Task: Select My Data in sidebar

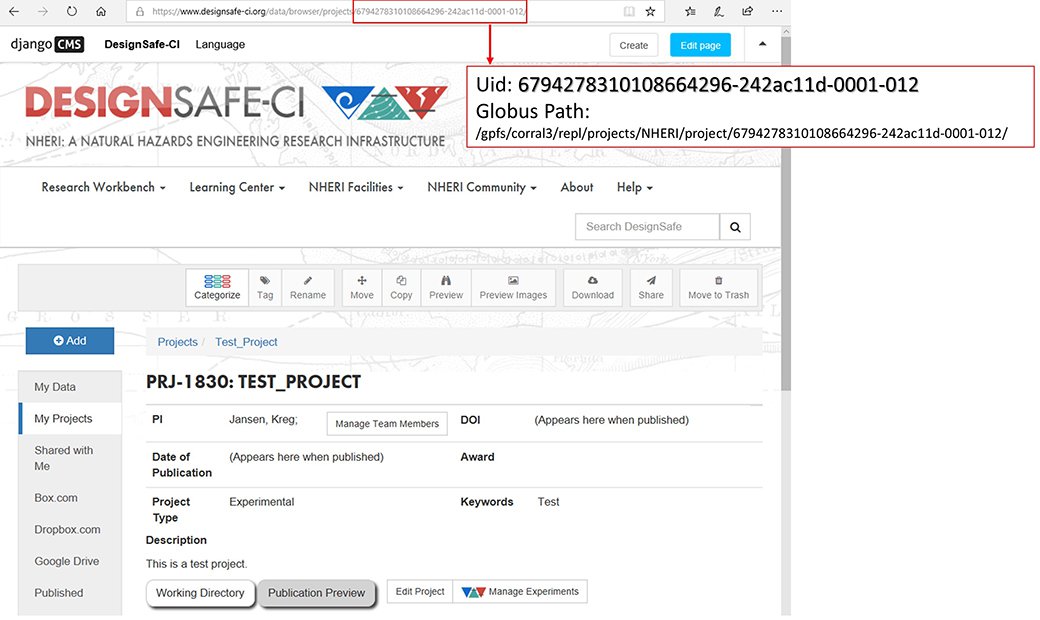Action: [70, 387]
